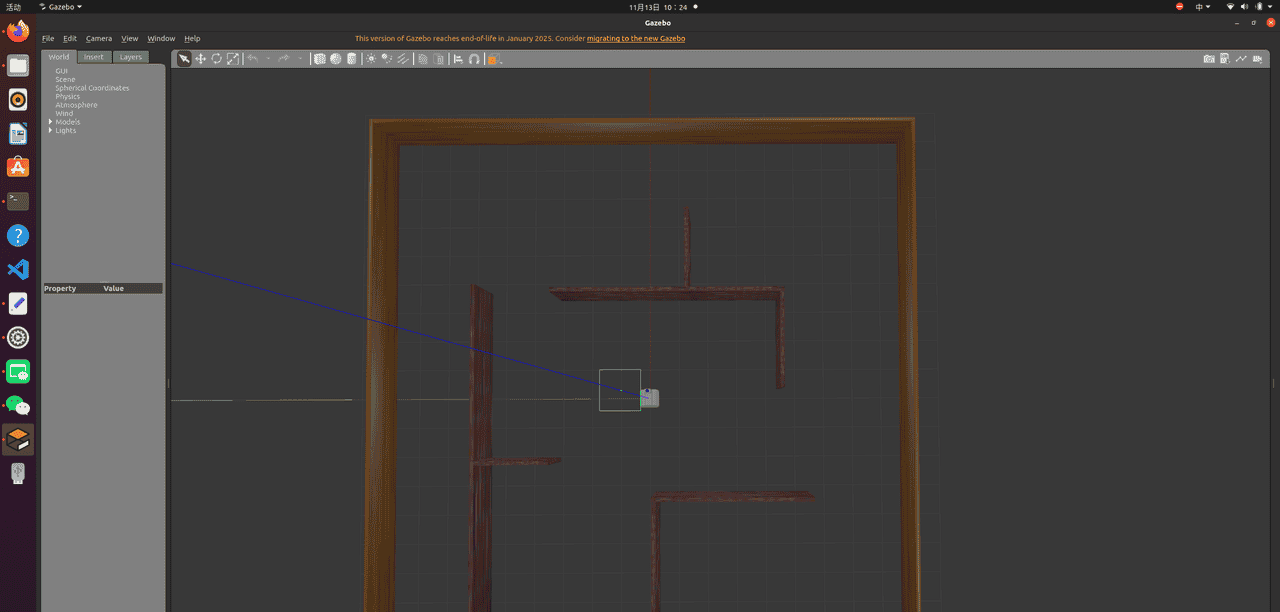Enable the select mode arrow tool

[x=184, y=59]
